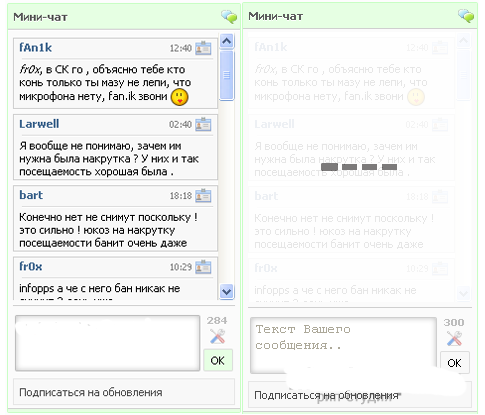485x415 pixels.
Task: Click the left Подписаться на обновления link
Action: click(91, 392)
